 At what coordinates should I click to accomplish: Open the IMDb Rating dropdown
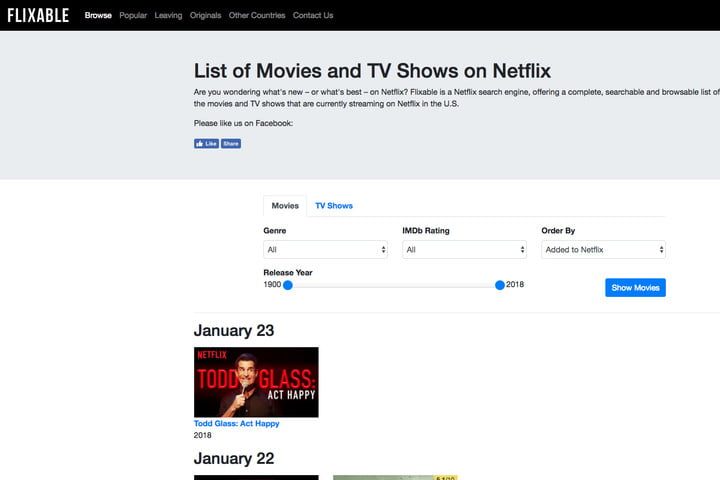point(464,249)
